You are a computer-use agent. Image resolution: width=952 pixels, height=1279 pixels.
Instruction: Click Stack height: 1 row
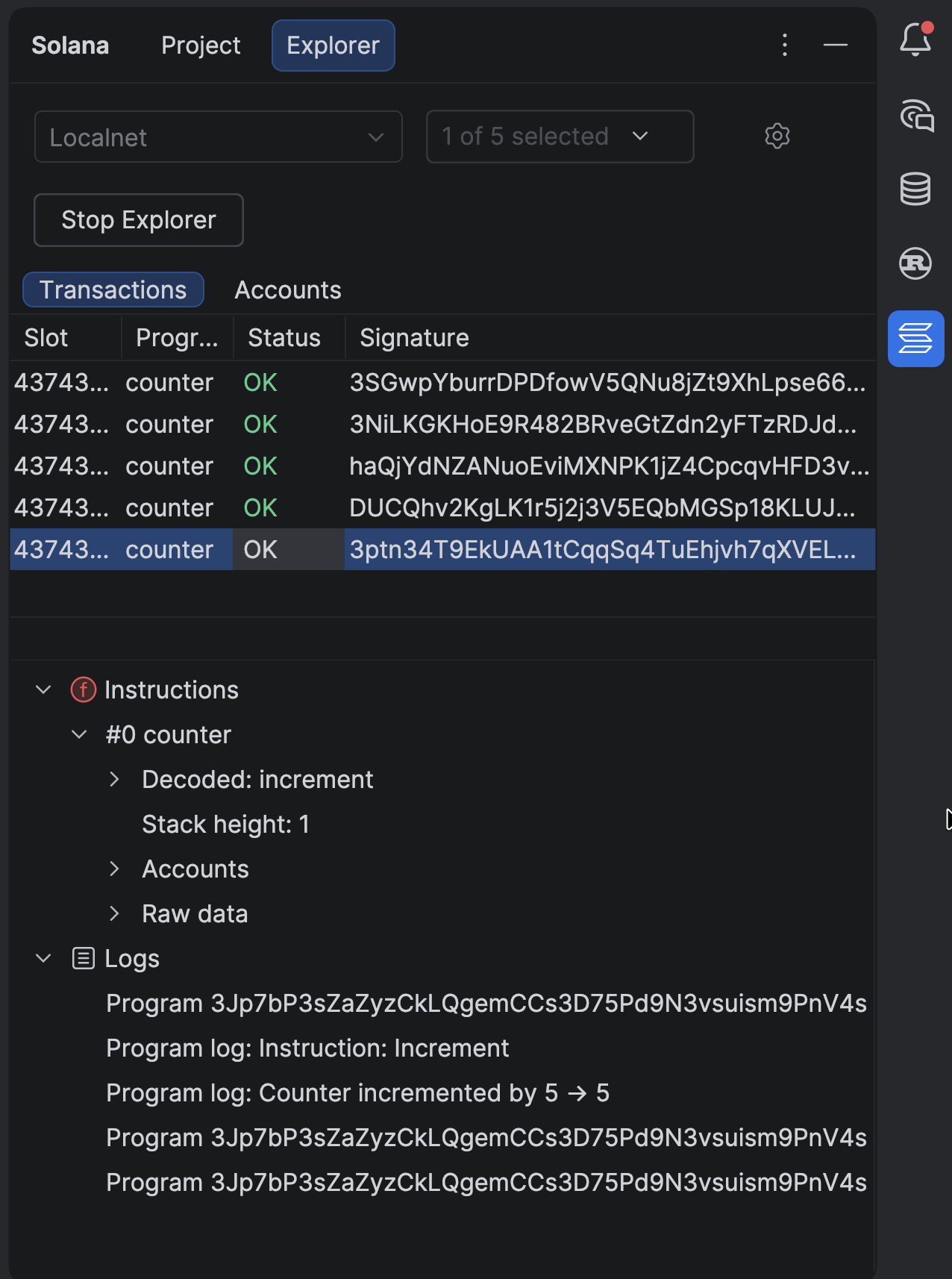pos(225,824)
